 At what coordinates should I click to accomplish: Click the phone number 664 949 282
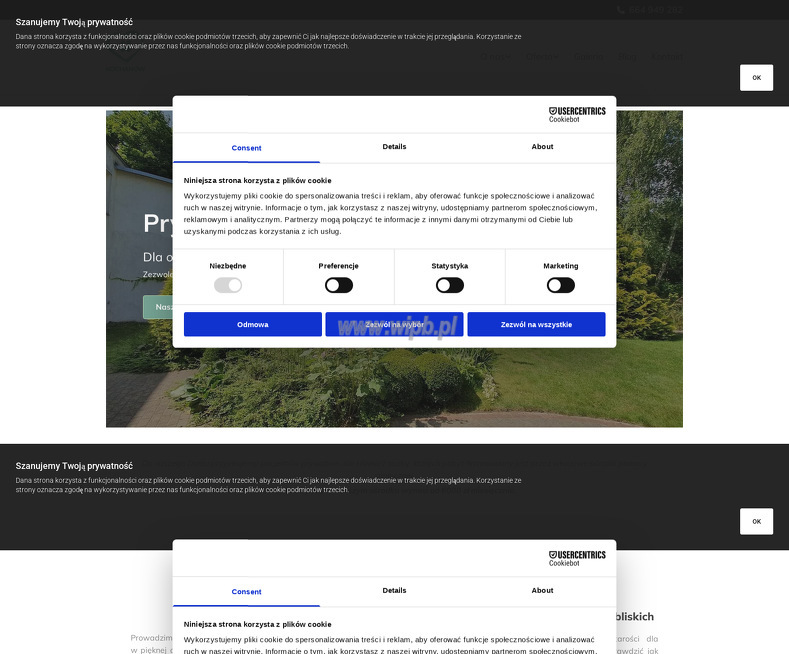tap(656, 10)
